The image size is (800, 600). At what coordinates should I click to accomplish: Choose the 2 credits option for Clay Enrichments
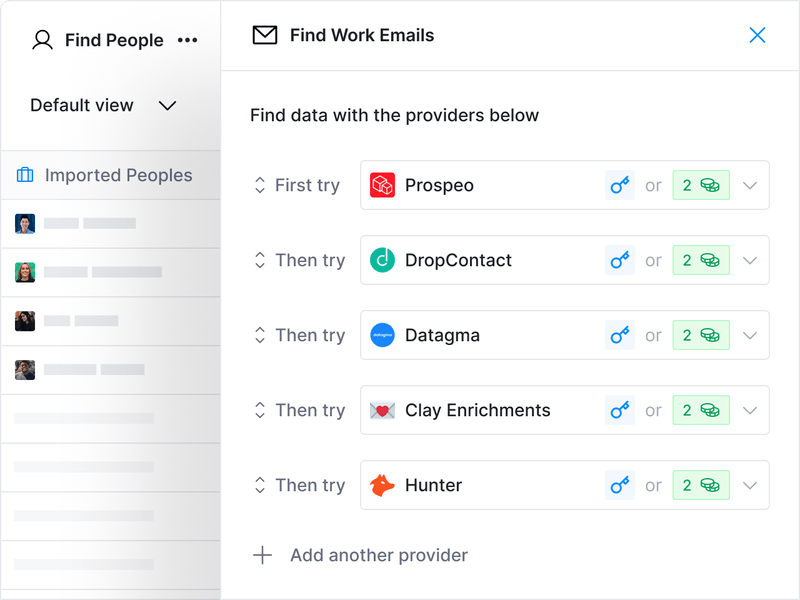701,410
